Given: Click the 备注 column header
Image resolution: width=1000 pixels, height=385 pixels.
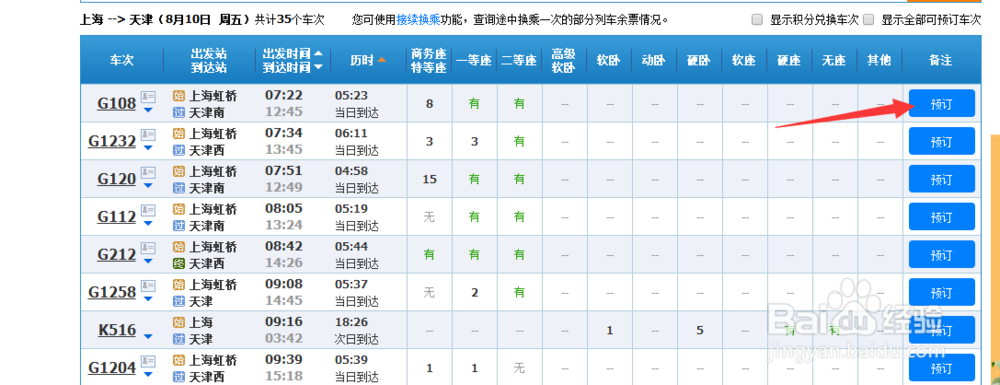Looking at the screenshot, I should [x=941, y=60].
